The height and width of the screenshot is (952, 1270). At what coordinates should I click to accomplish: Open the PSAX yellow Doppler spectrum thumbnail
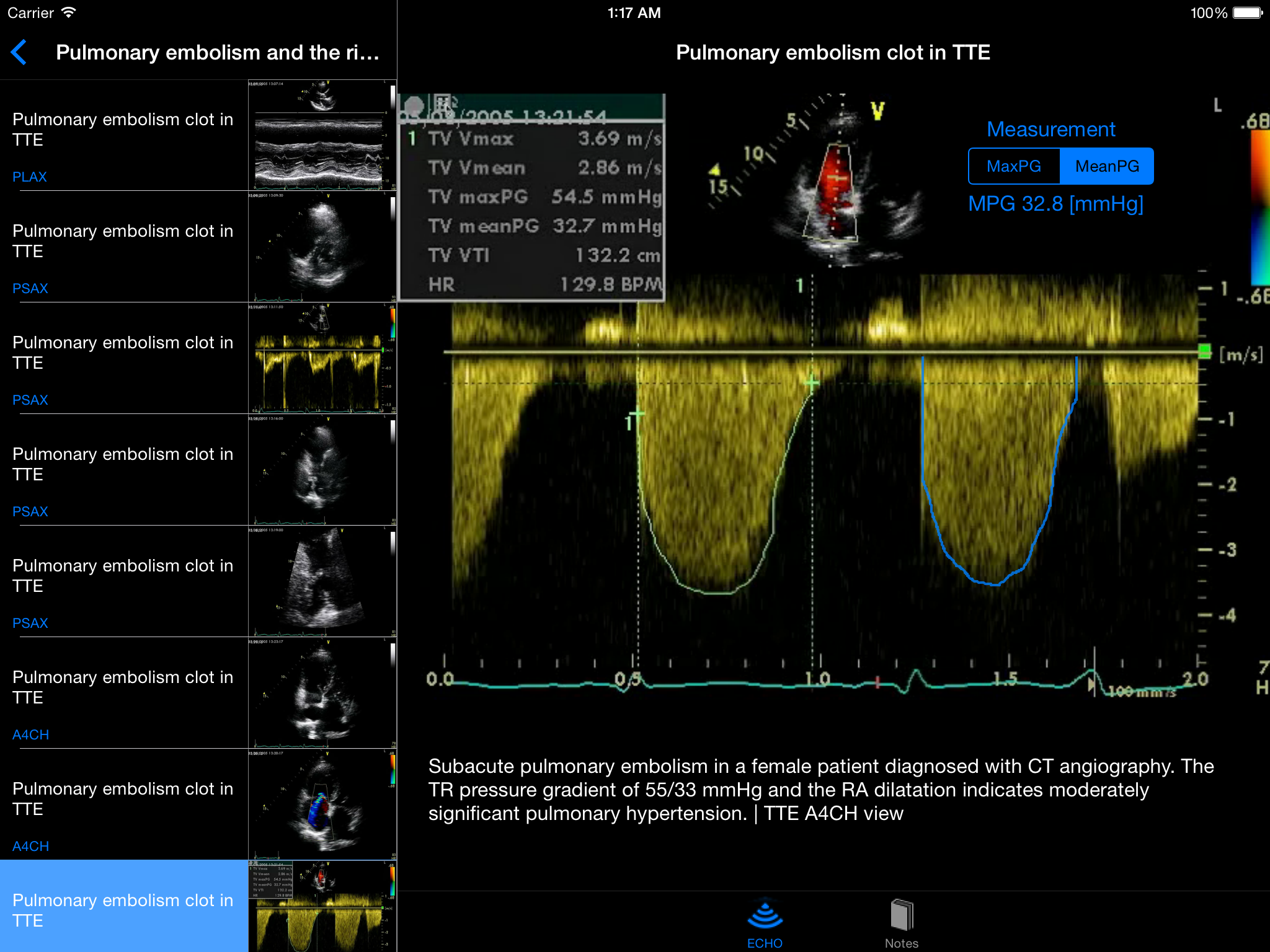click(322, 358)
